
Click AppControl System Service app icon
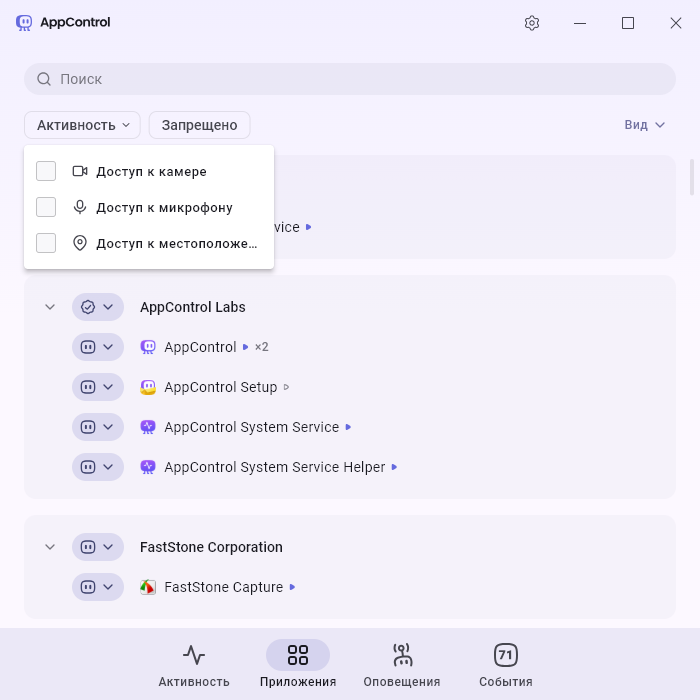148,427
